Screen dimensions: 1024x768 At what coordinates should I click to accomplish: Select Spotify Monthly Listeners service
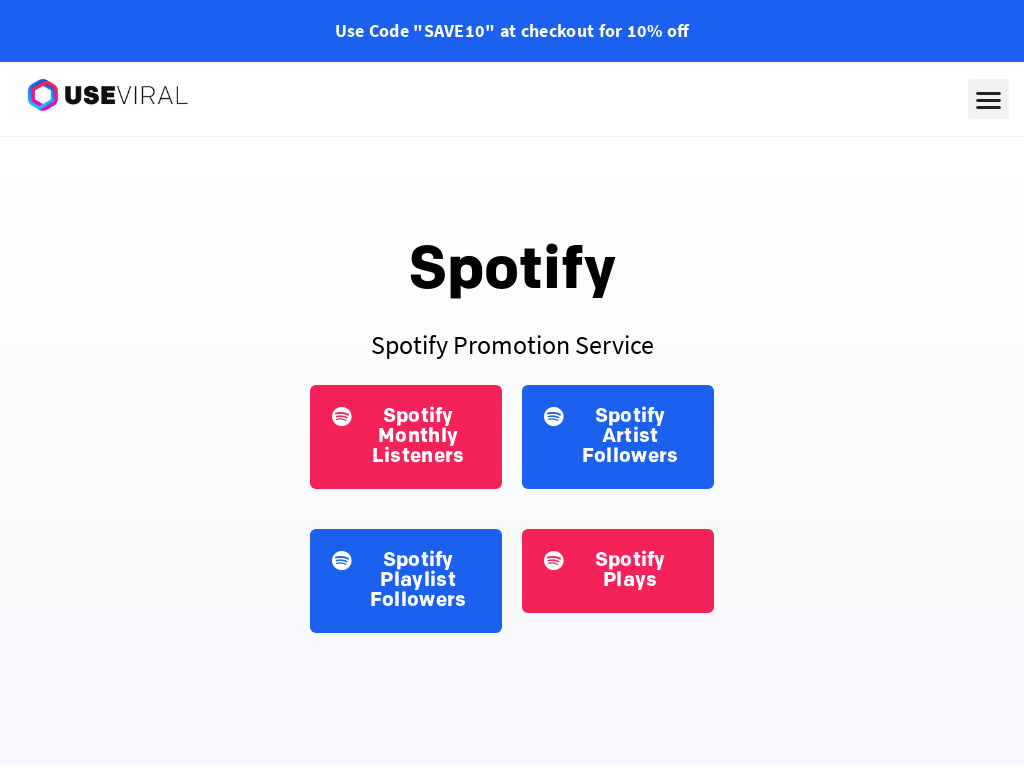(x=406, y=437)
